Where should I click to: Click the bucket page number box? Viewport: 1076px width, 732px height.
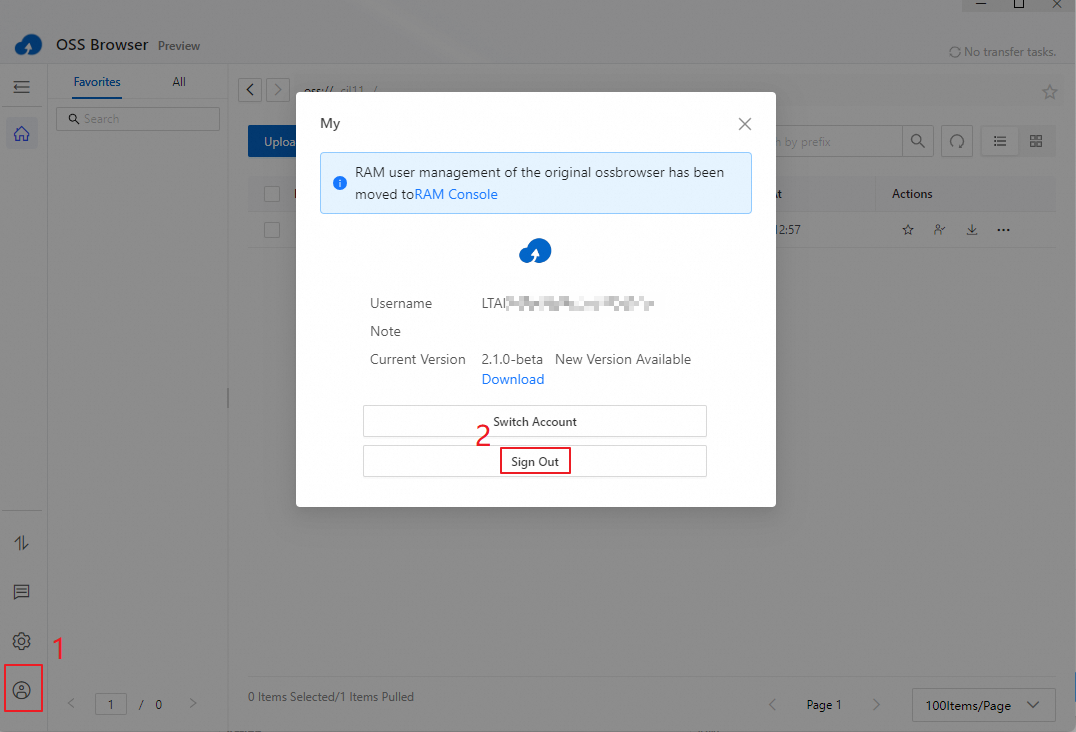pos(110,704)
